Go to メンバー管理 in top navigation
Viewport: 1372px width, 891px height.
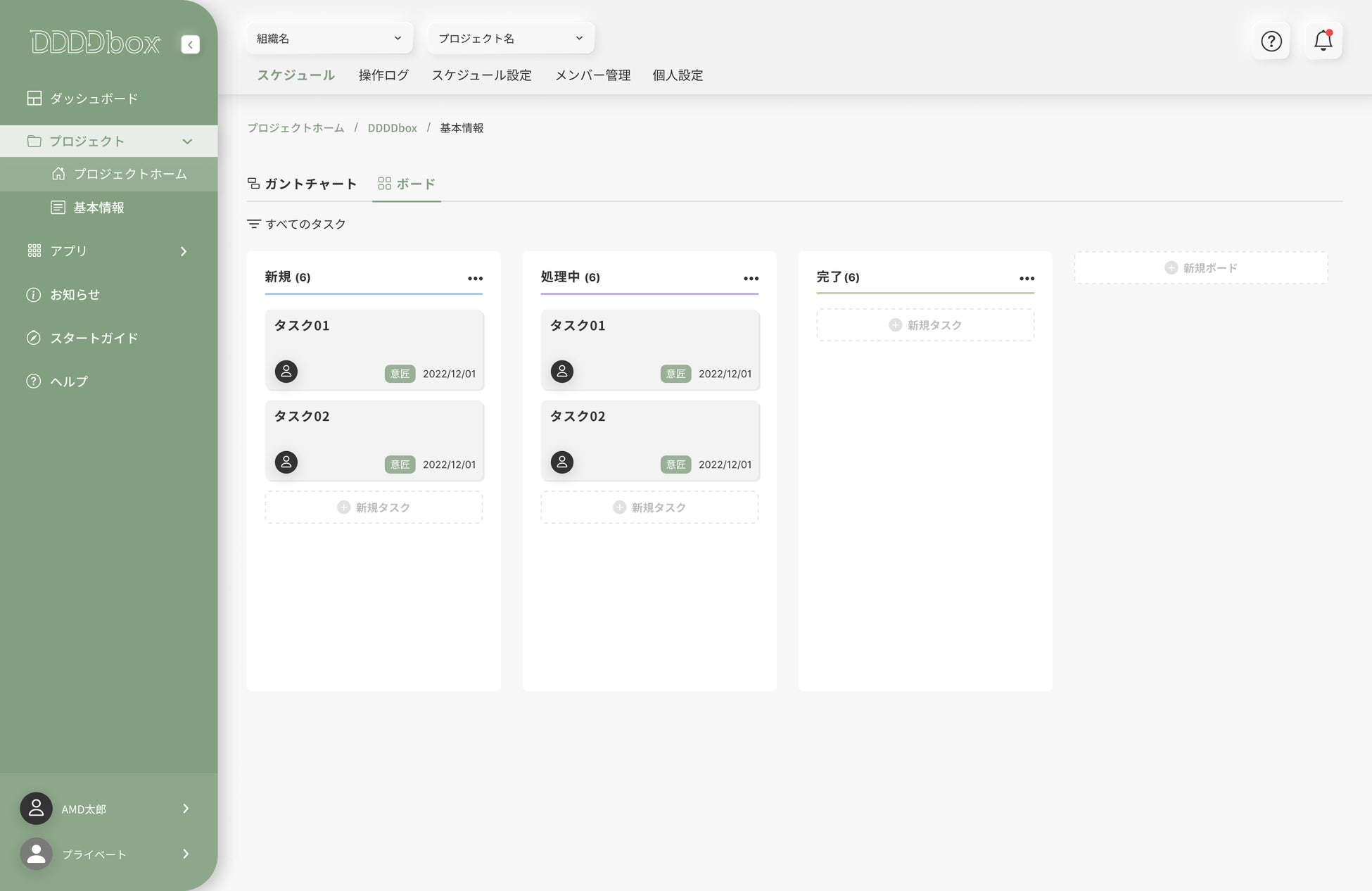point(592,75)
